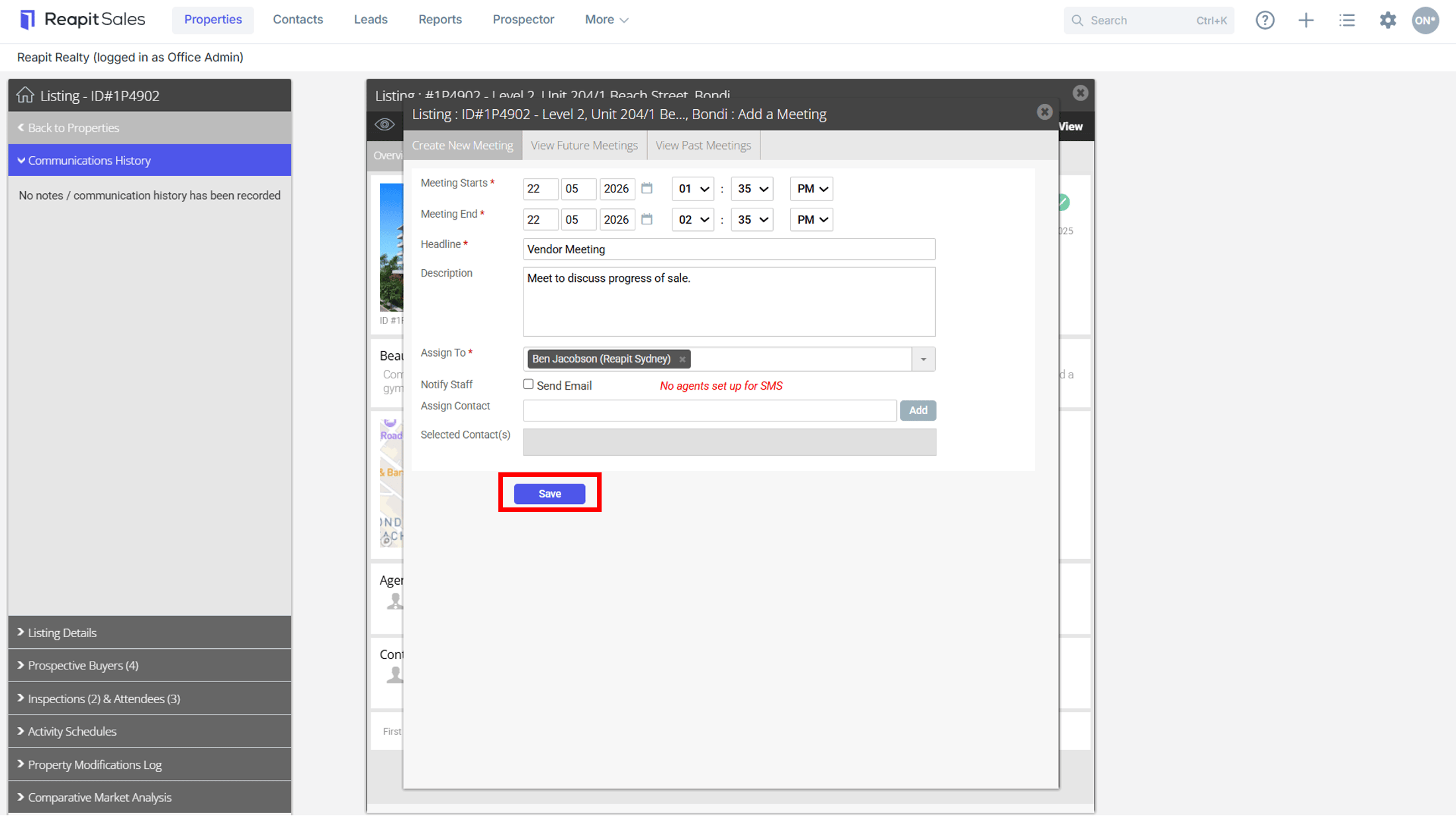The width and height of the screenshot is (1456, 819).
Task: Remove Ben Jacobson from Assign To
Action: [x=682, y=359]
